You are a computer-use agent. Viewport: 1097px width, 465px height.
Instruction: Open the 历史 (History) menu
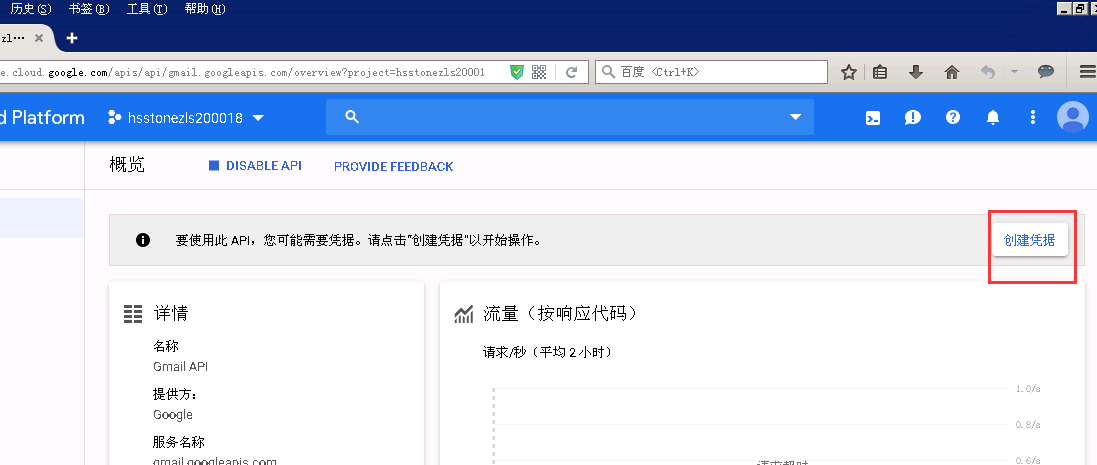coord(31,9)
